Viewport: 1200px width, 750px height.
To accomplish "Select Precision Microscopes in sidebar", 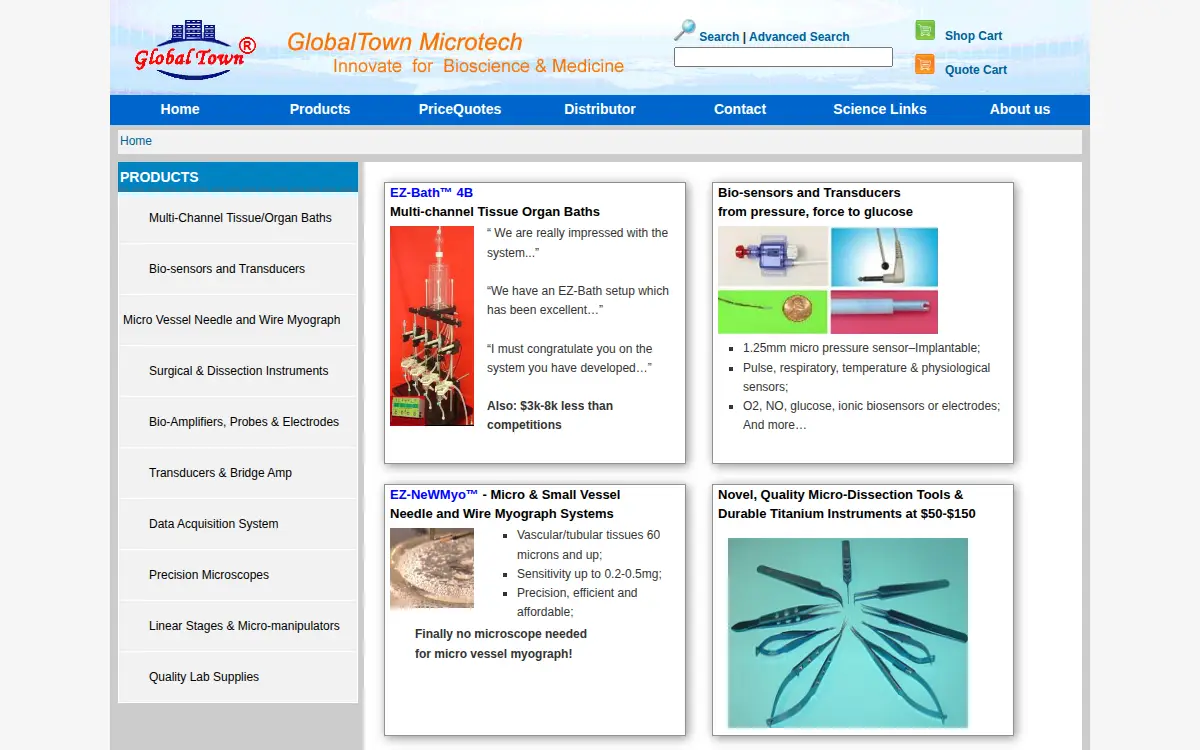I will [x=238, y=575].
